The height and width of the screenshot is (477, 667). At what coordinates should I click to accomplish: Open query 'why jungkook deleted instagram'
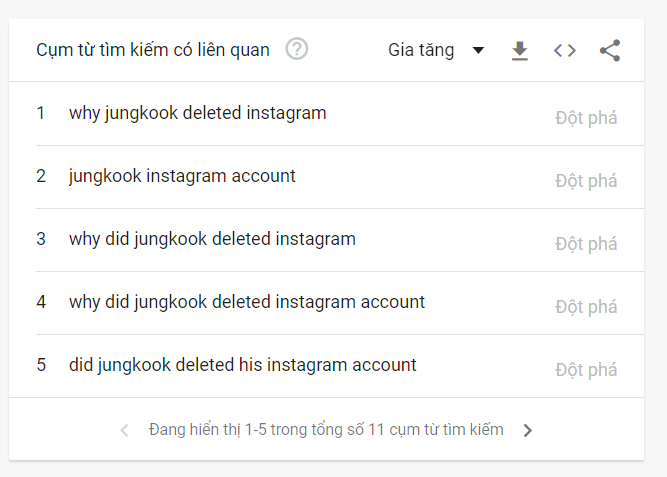click(197, 113)
